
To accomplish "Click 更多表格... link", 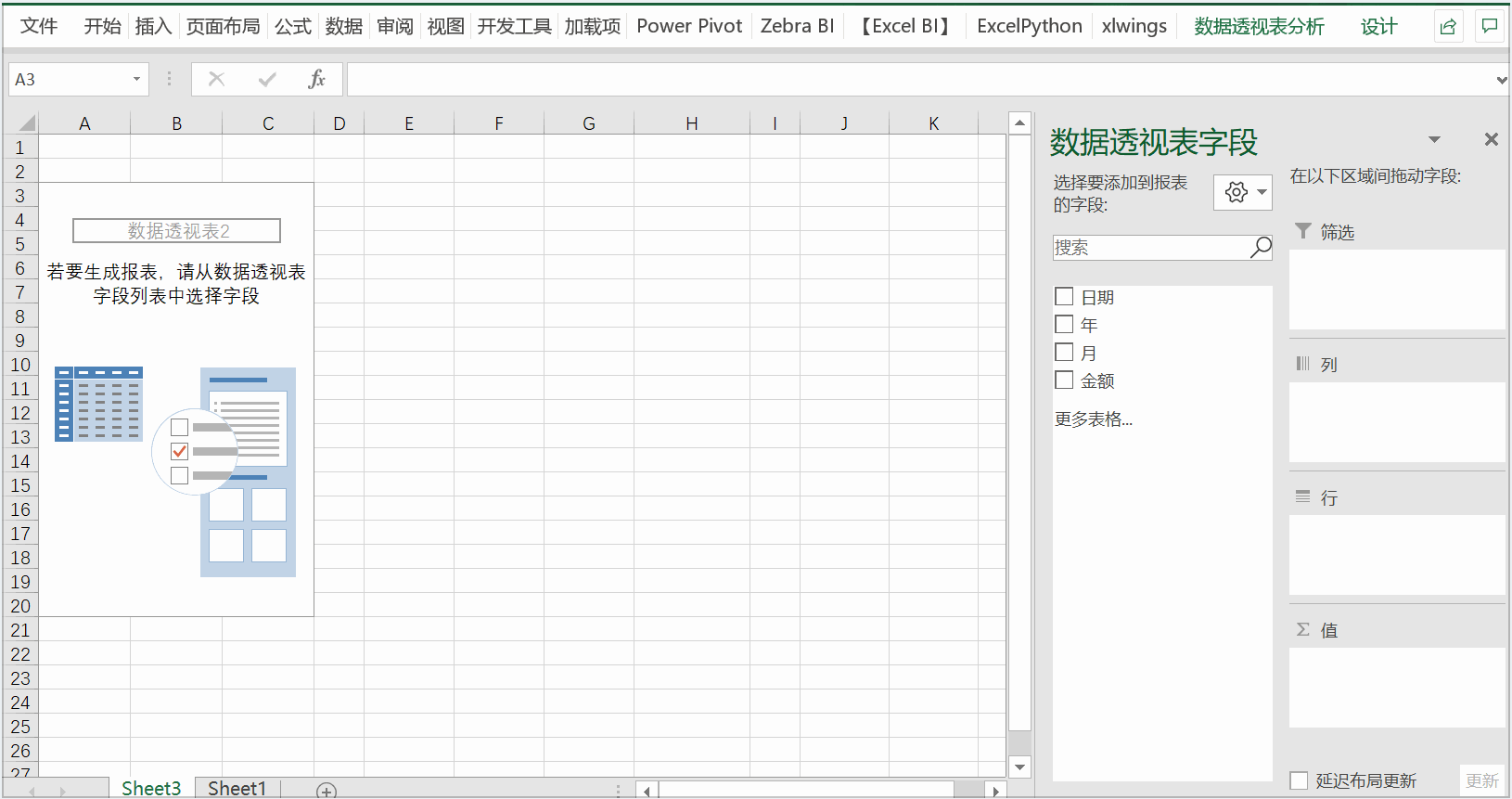I will (x=1094, y=419).
